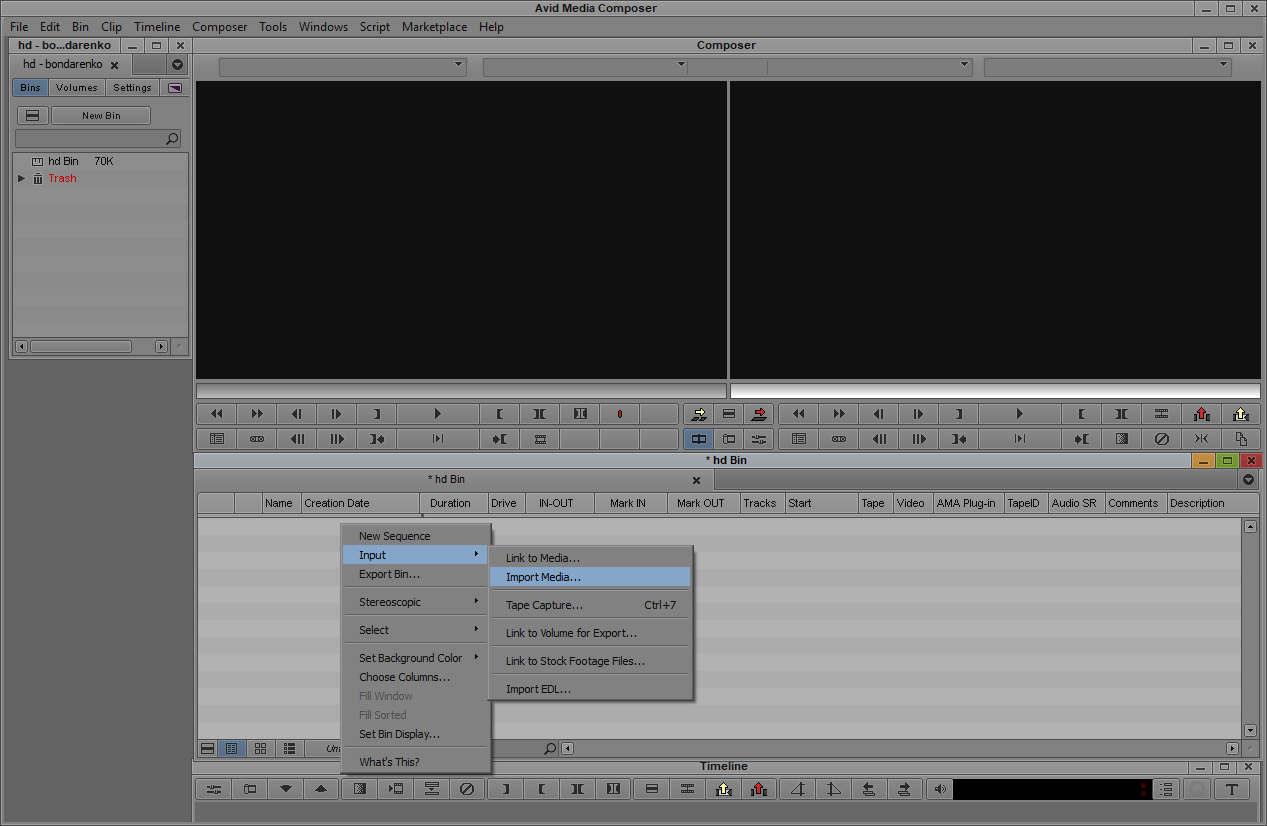Choose Export Bin... from the context menu
This screenshot has width=1267, height=826.
(x=416, y=574)
